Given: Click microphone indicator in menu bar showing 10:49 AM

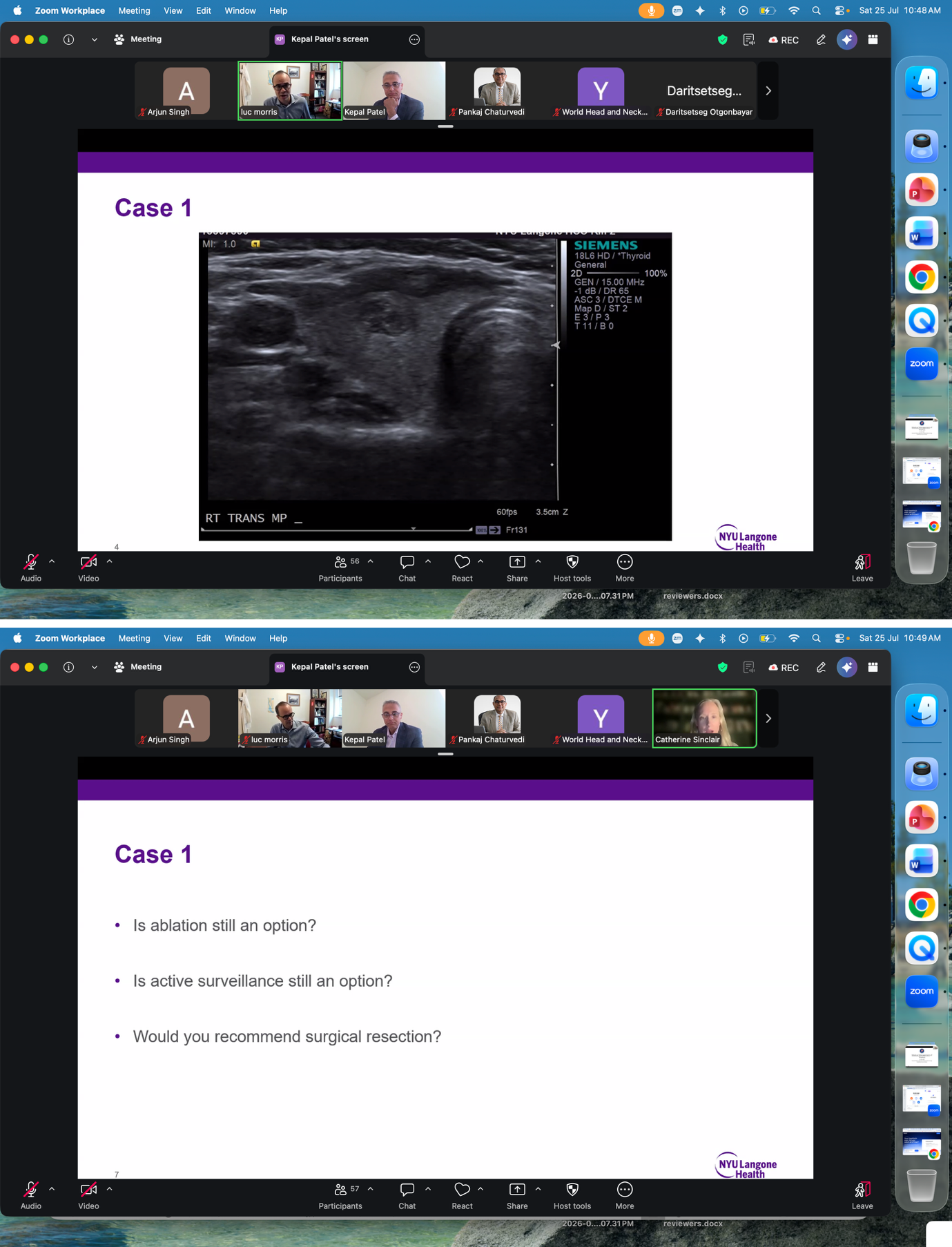Looking at the screenshot, I should [651, 638].
